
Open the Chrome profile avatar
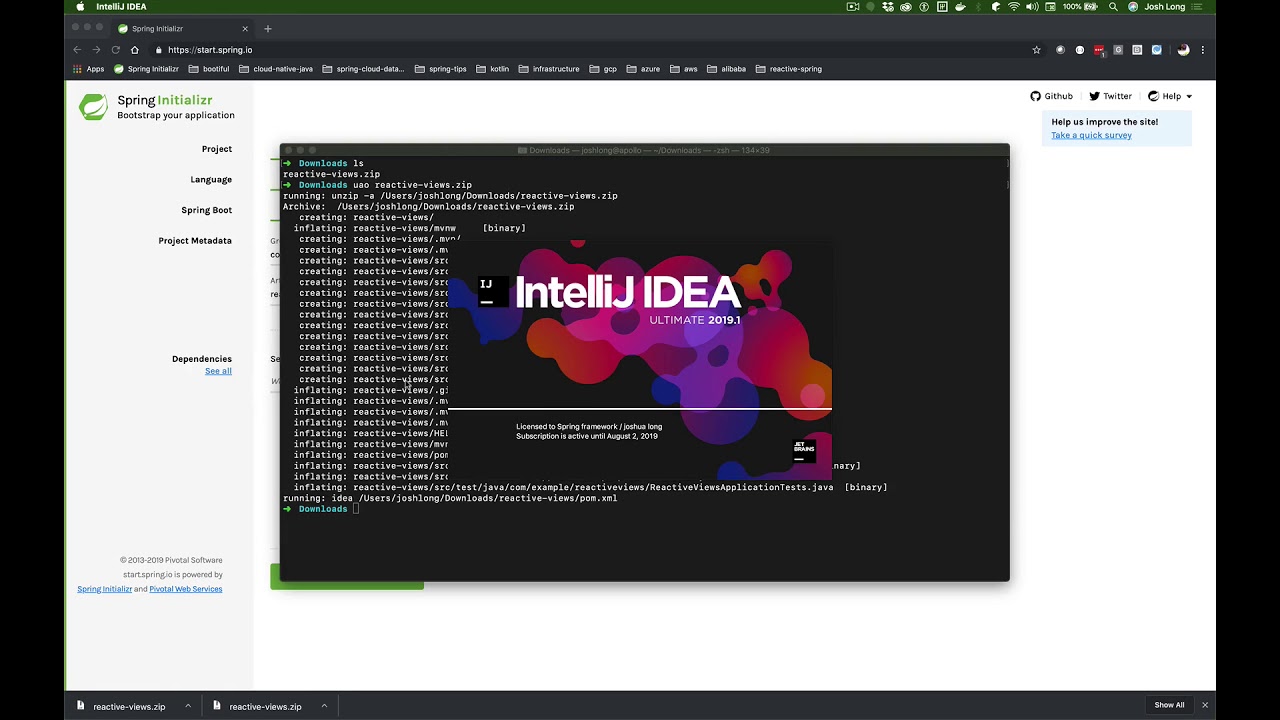pos(1183,50)
